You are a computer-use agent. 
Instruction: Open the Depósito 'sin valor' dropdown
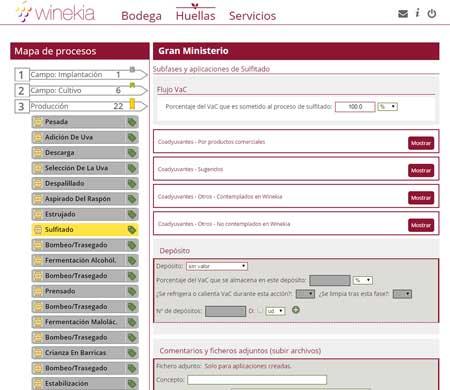(x=217, y=266)
